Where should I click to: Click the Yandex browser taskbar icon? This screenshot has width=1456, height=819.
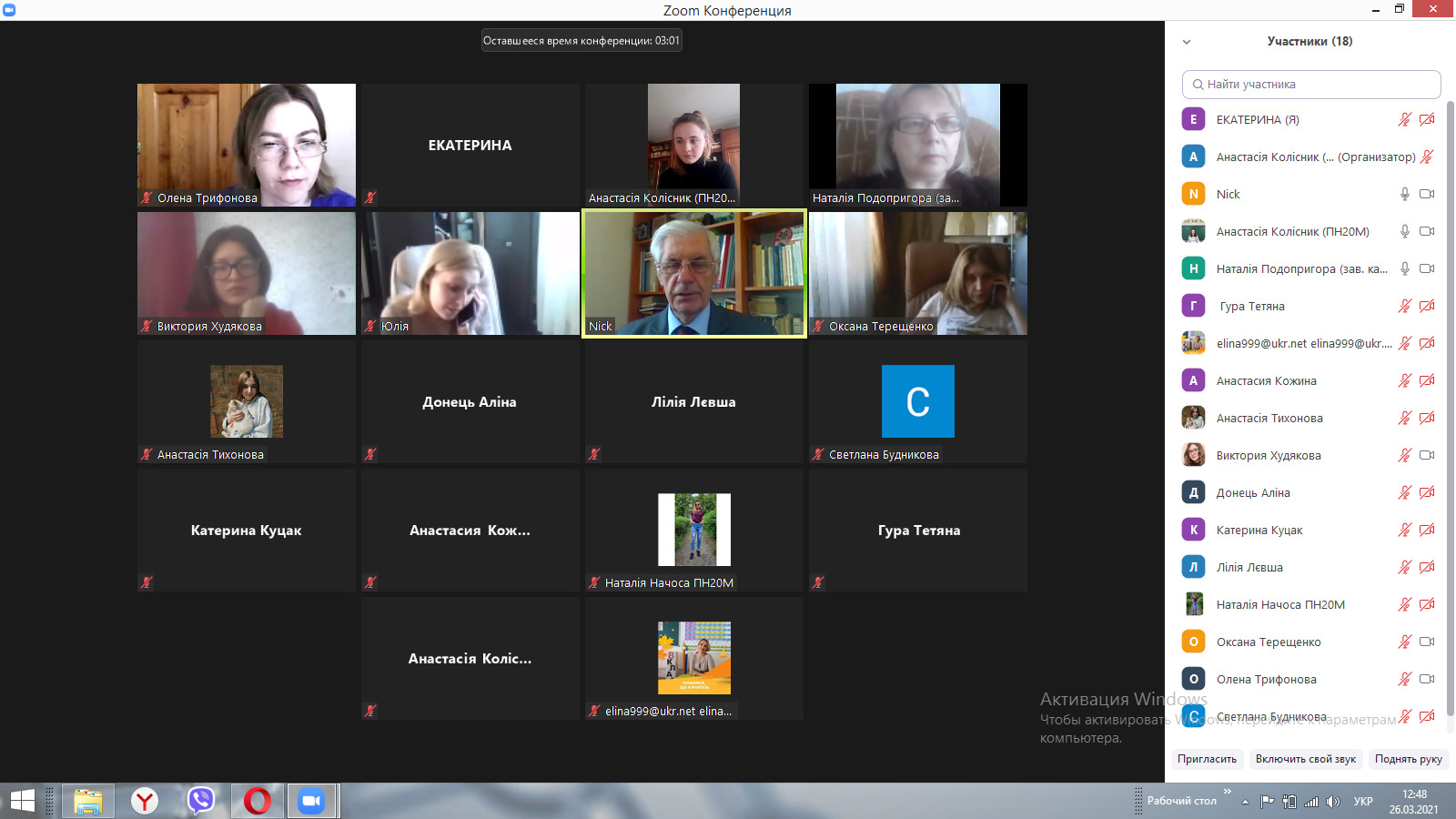tap(144, 801)
